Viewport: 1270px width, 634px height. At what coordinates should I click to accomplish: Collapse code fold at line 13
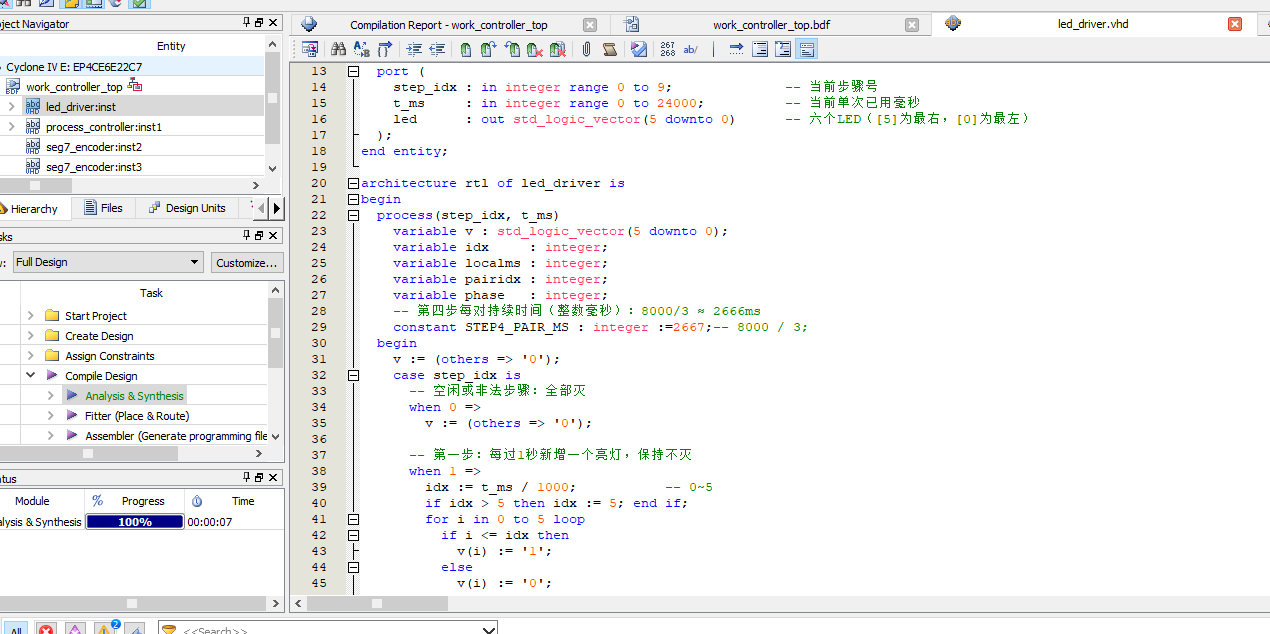tap(353, 71)
